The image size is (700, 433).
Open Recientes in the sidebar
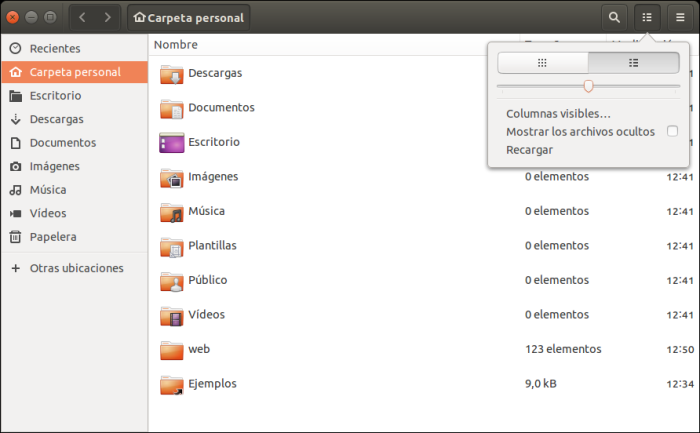pyautogui.click(x=55, y=48)
